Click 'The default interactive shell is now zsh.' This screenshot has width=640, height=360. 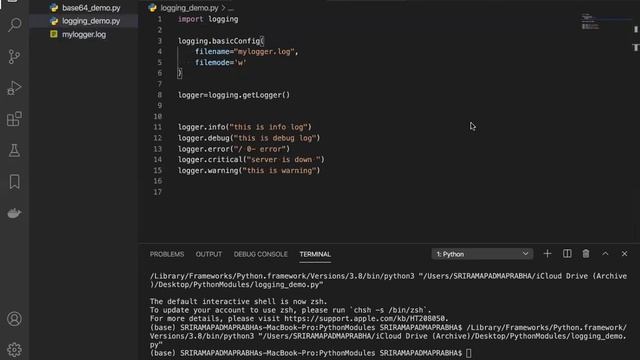tap(238, 302)
